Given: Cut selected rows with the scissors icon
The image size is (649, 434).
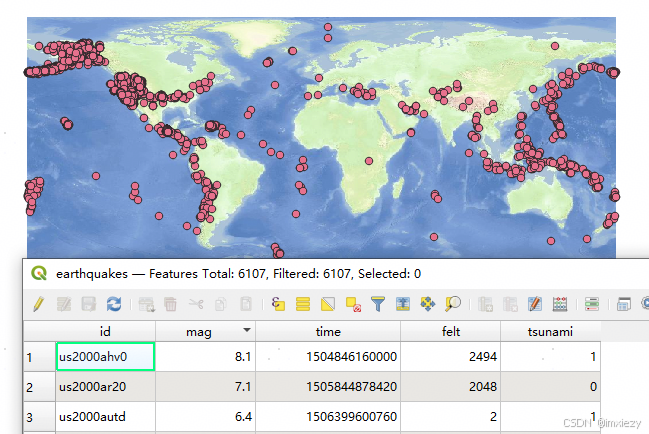Looking at the screenshot, I should point(196,304).
